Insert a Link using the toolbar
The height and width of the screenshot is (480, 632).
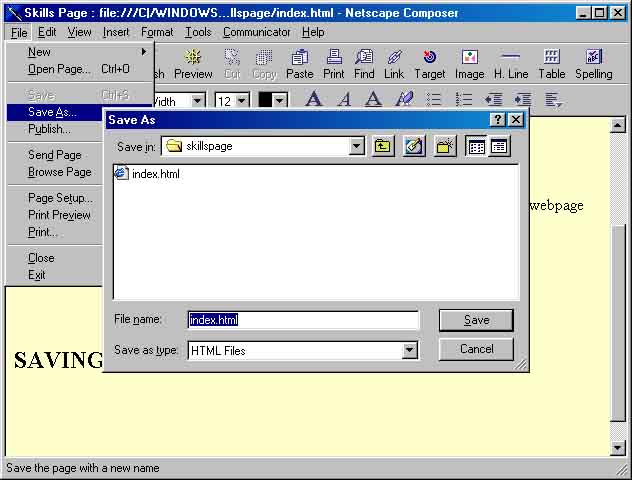[394, 64]
